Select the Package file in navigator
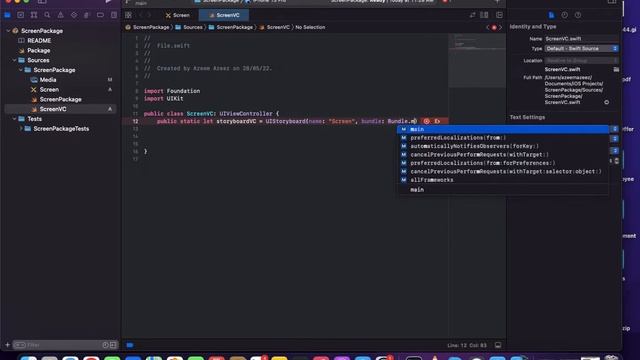Screen dimensions: 640x360 coord(38,51)
